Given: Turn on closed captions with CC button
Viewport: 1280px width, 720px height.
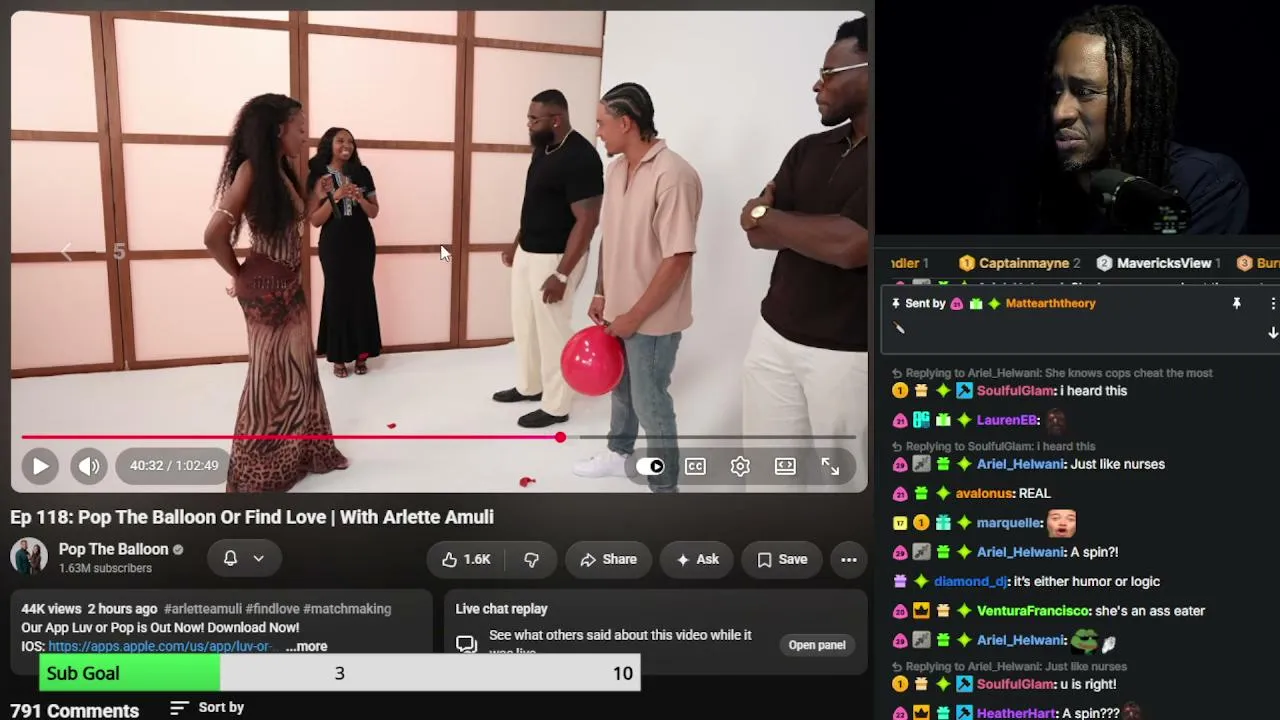Looking at the screenshot, I should pyautogui.click(x=695, y=466).
